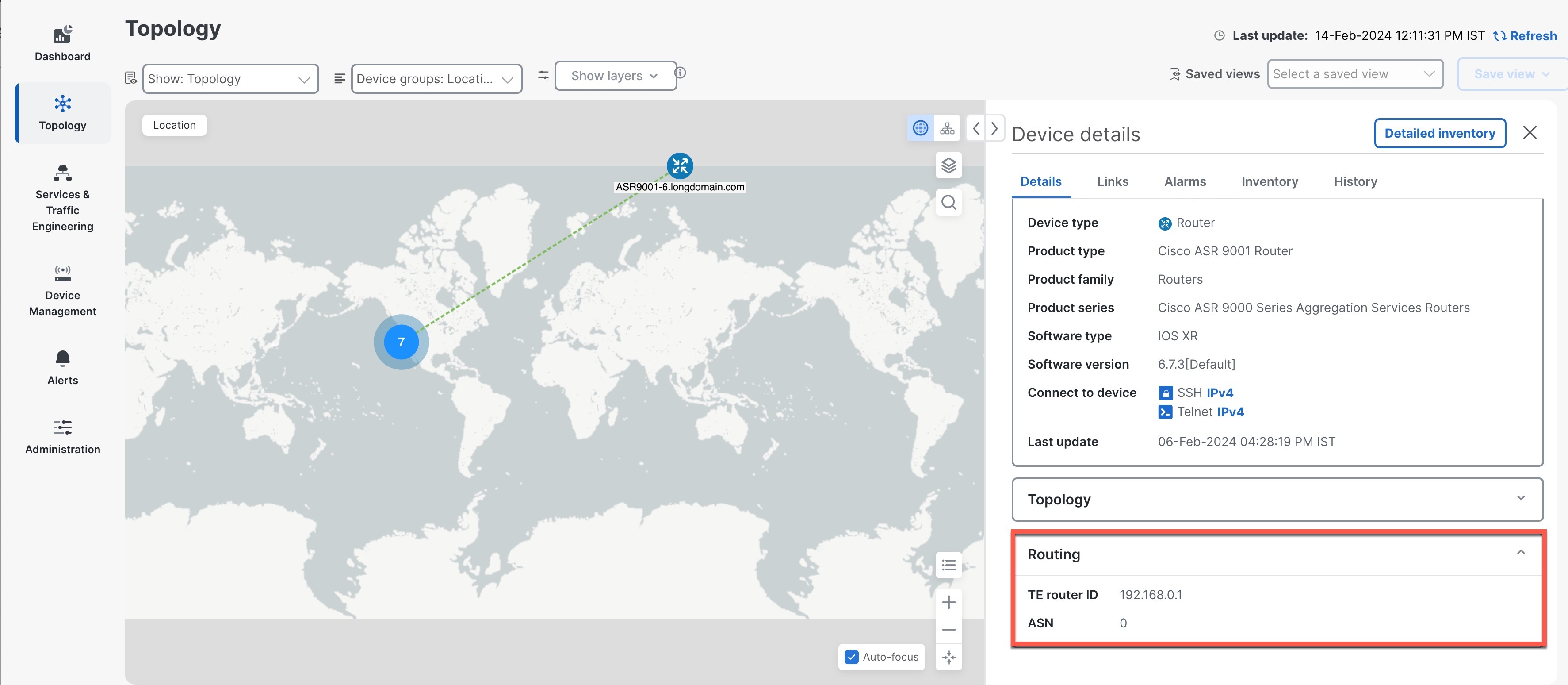Screen dimensions: 1568x685
Task: Select the geographical globe map view
Action: [920, 128]
